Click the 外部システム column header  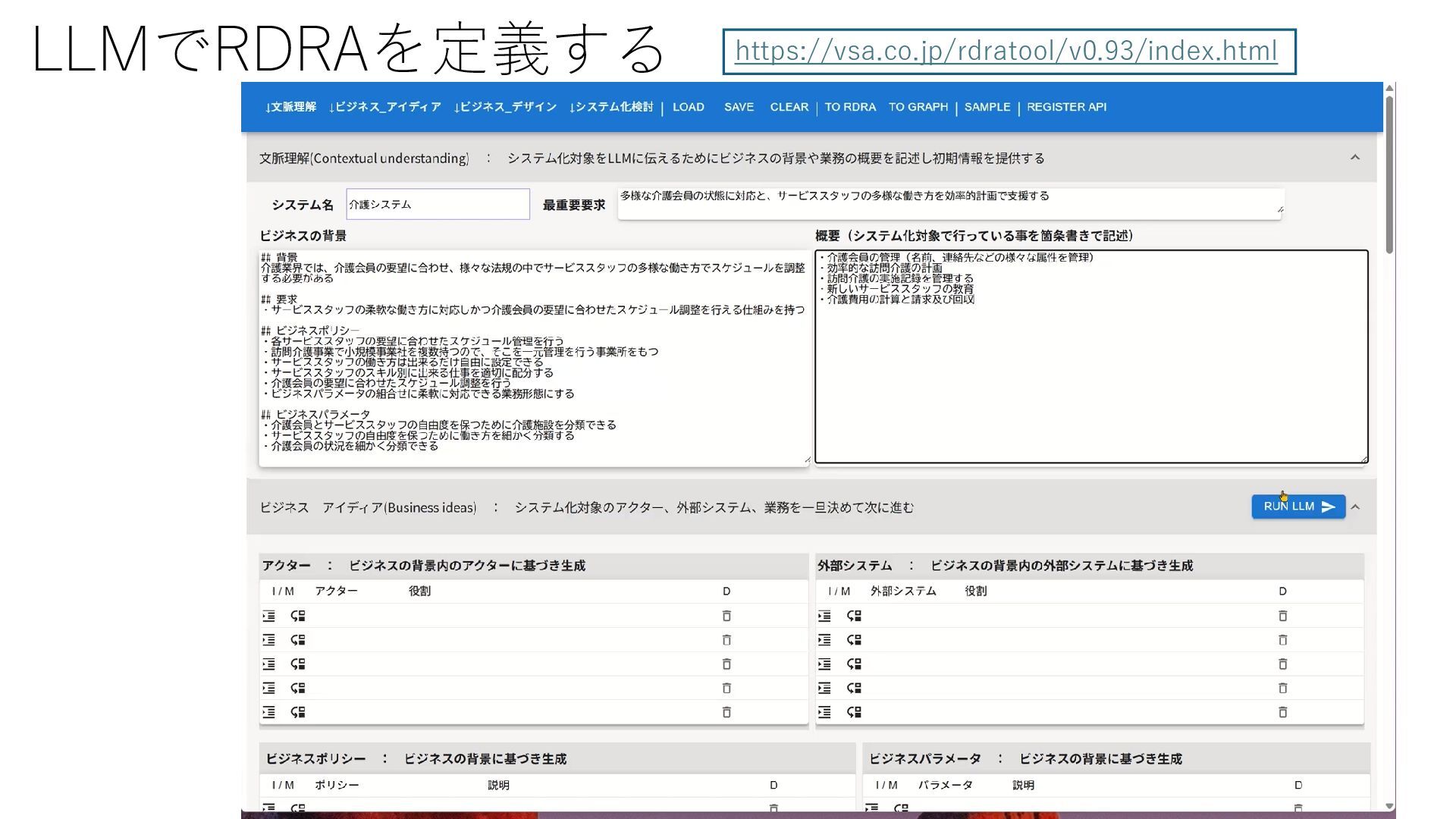903,591
